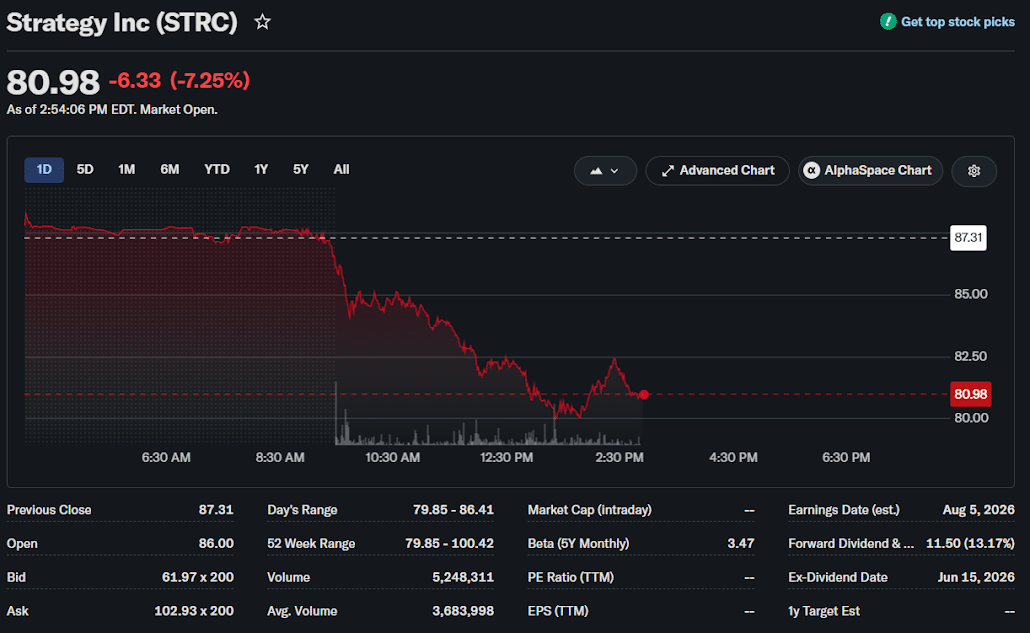1030x633 pixels.
Task: Click the red 80.98 price label
Action: 970,394
